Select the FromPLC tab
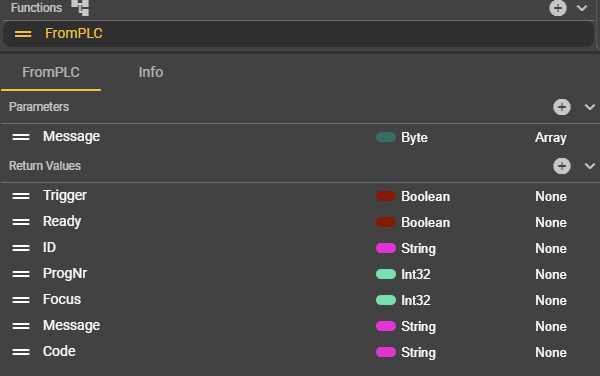This screenshot has width=600, height=376. click(51, 72)
